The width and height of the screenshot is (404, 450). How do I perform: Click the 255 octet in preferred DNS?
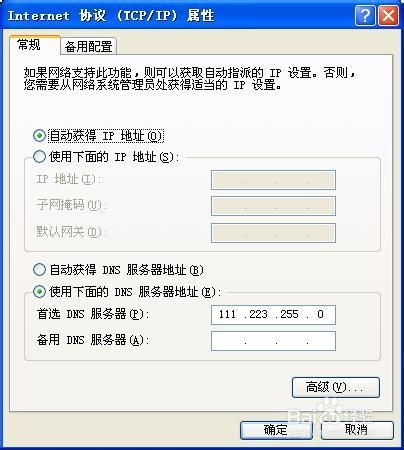(x=289, y=314)
